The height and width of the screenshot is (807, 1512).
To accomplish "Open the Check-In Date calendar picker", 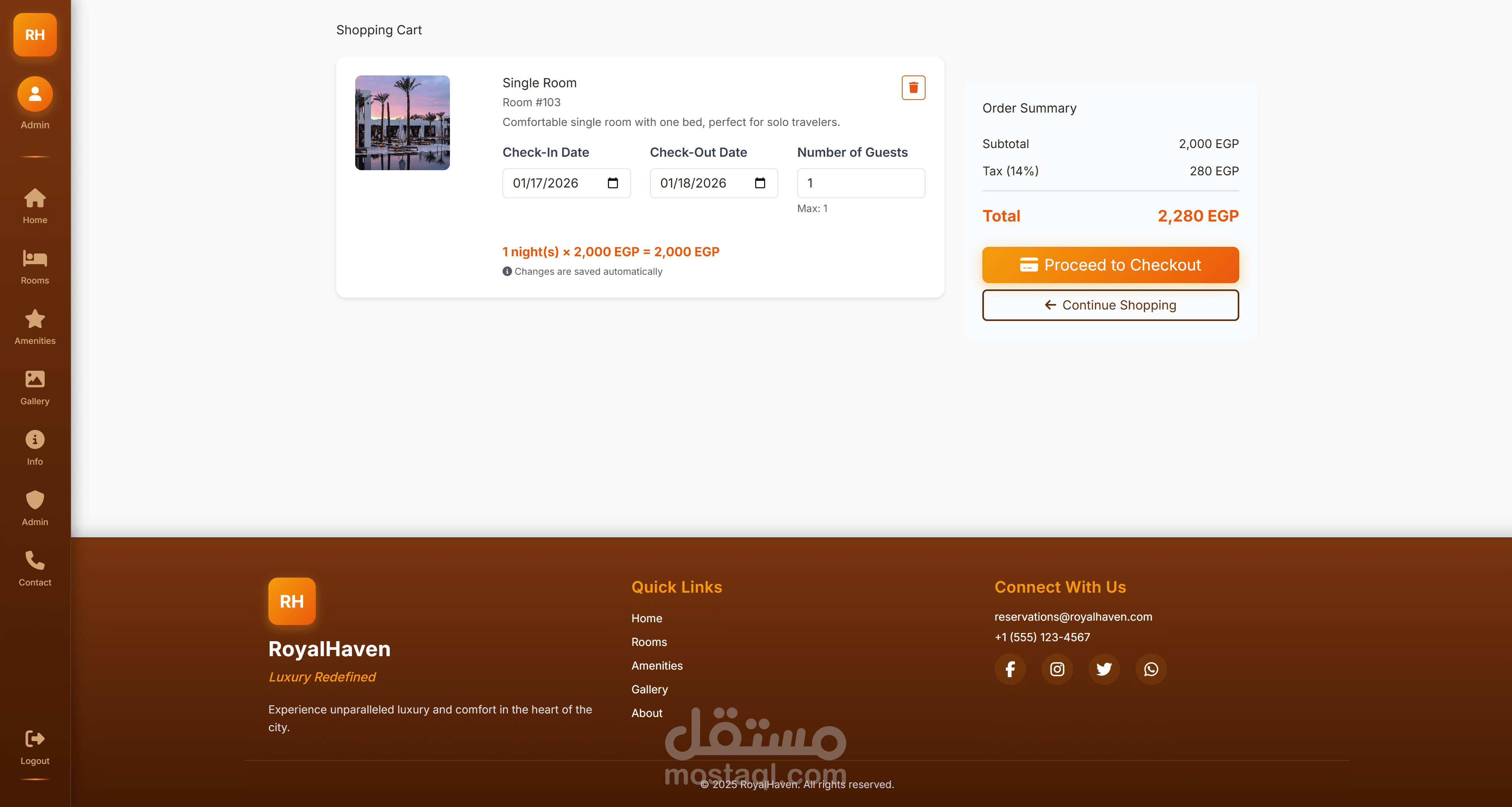I will tap(613, 183).
